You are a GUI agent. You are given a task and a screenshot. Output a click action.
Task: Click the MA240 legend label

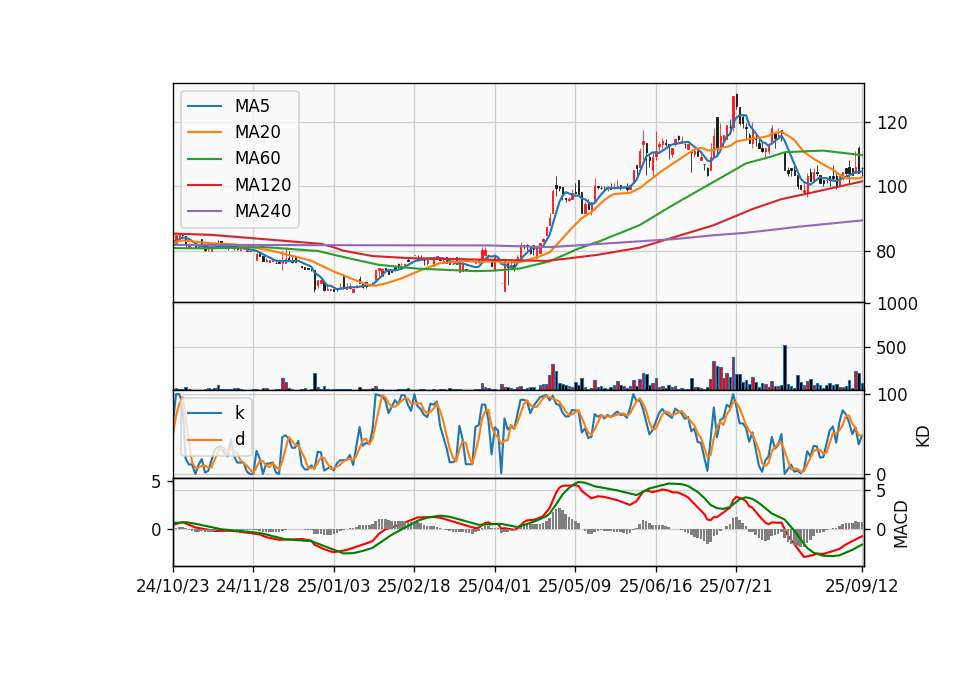tap(263, 211)
